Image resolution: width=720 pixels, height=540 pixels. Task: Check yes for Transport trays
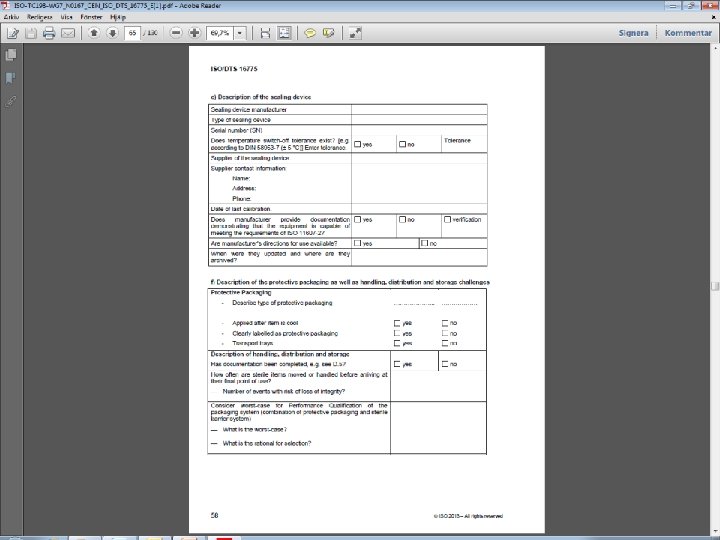(x=397, y=343)
